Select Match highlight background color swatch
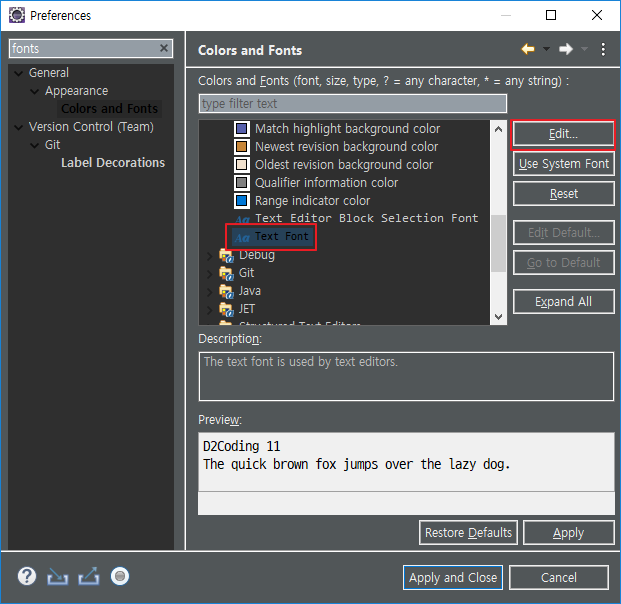The height and width of the screenshot is (604, 621). click(242, 129)
